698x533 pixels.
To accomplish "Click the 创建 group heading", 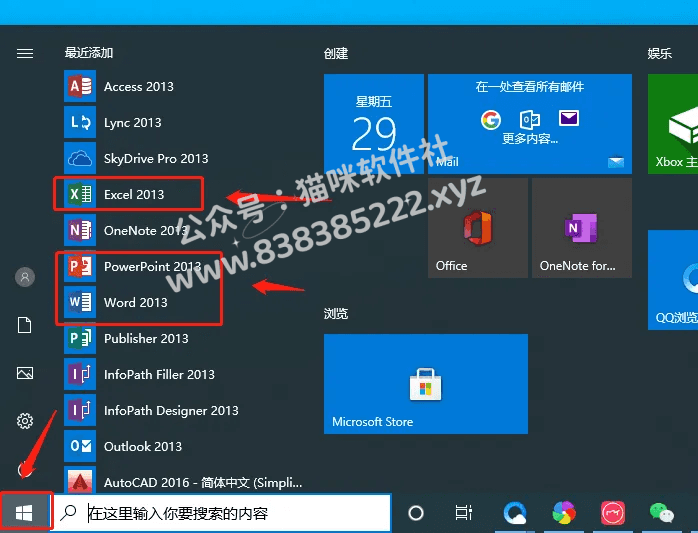I will pyautogui.click(x=336, y=54).
